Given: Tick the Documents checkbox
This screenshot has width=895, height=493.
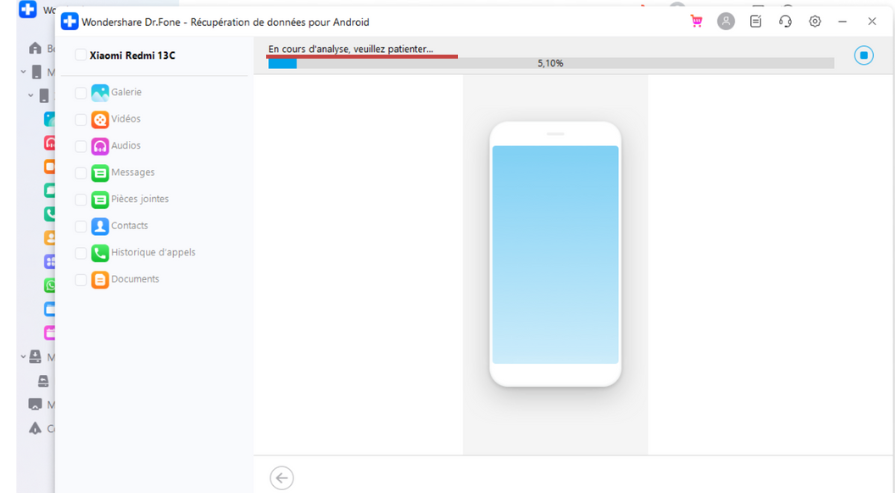Looking at the screenshot, I should (x=81, y=280).
